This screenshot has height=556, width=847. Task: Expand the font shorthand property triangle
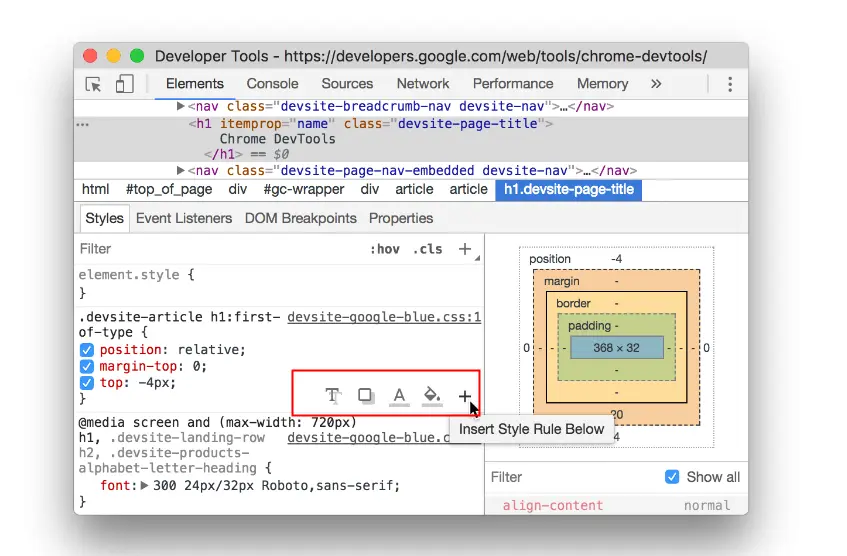(x=144, y=486)
